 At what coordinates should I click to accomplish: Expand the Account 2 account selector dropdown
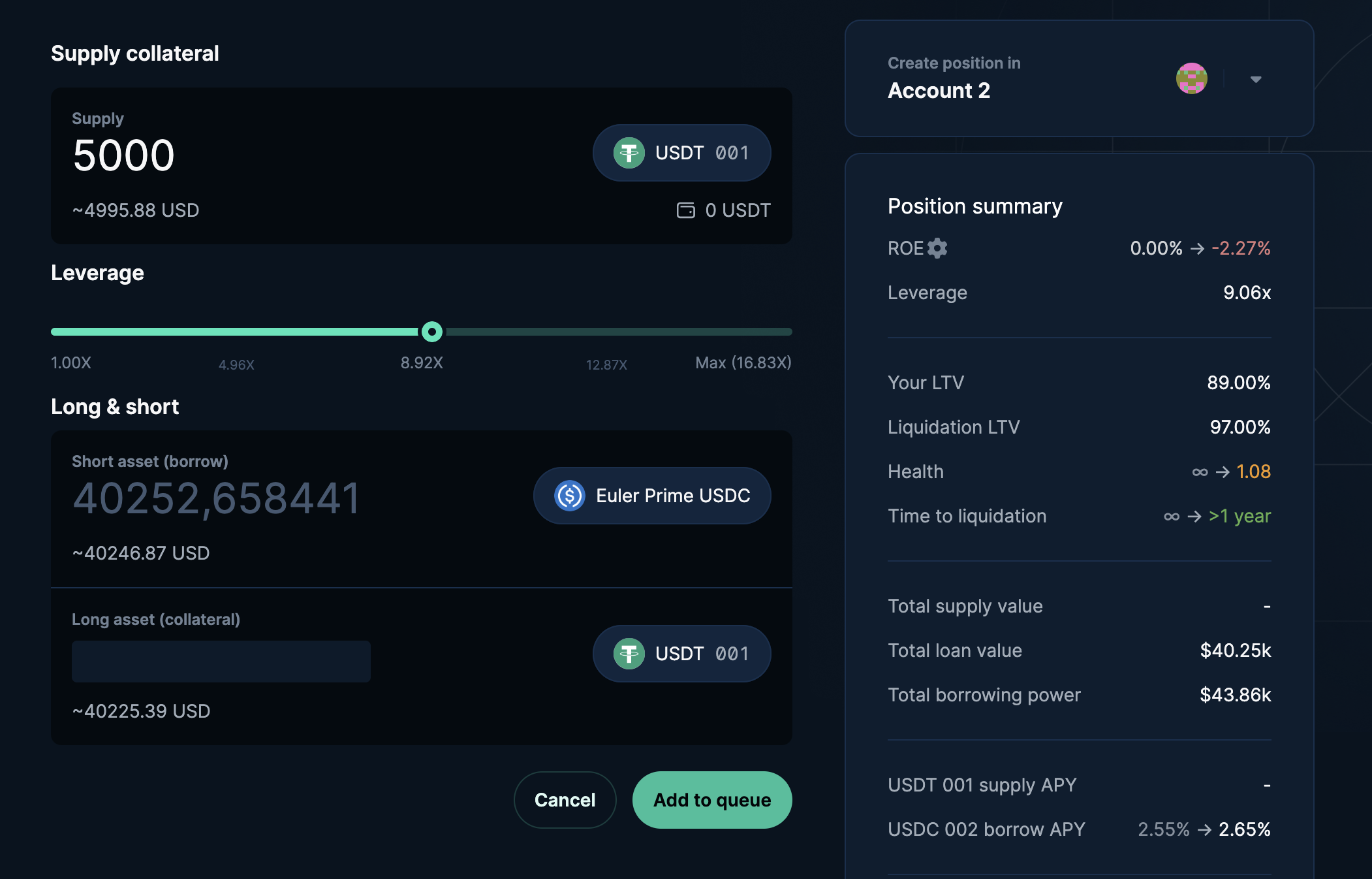click(1255, 78)
